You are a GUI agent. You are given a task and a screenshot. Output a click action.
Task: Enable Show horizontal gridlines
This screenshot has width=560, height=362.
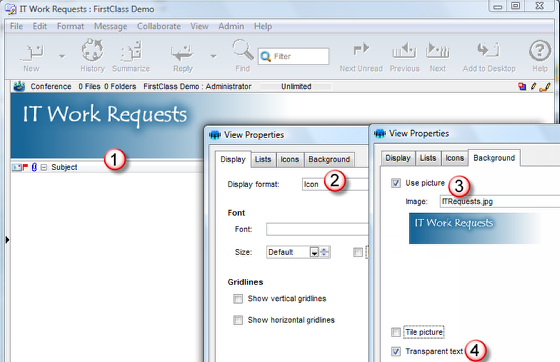238,320
